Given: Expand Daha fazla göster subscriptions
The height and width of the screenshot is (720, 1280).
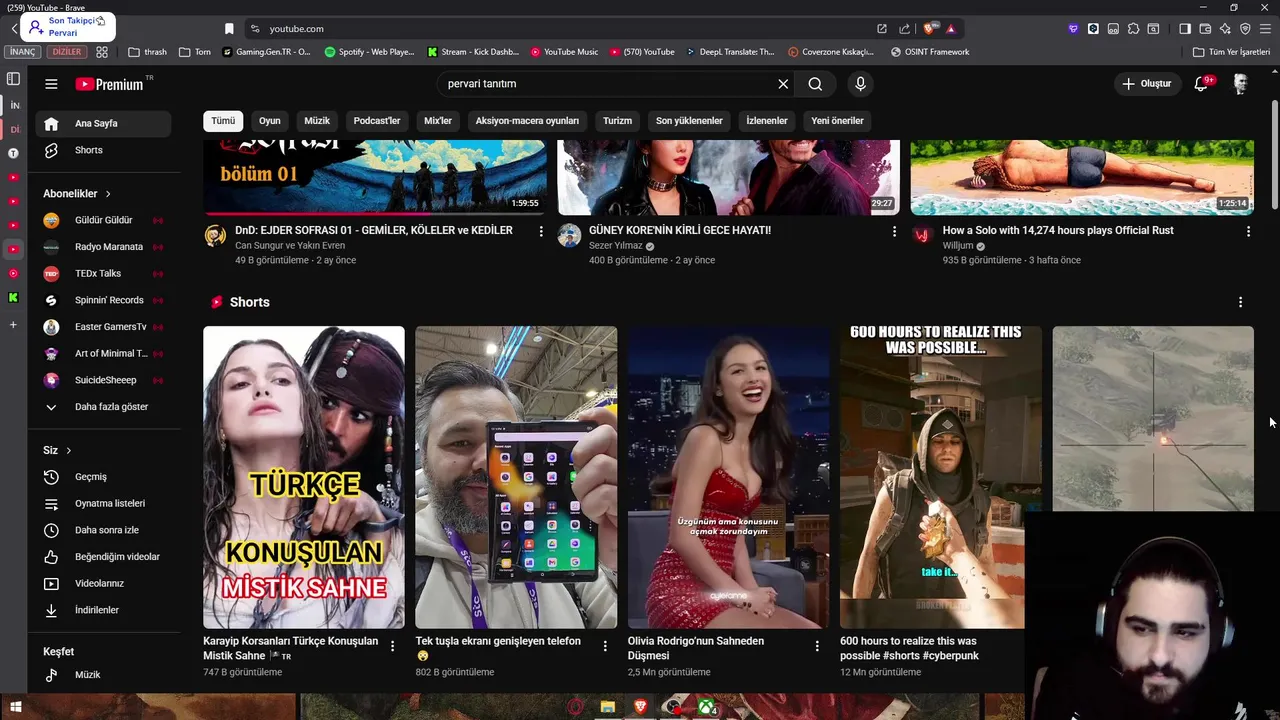Looking at the screenshot, I should click(x=104, y=407).
